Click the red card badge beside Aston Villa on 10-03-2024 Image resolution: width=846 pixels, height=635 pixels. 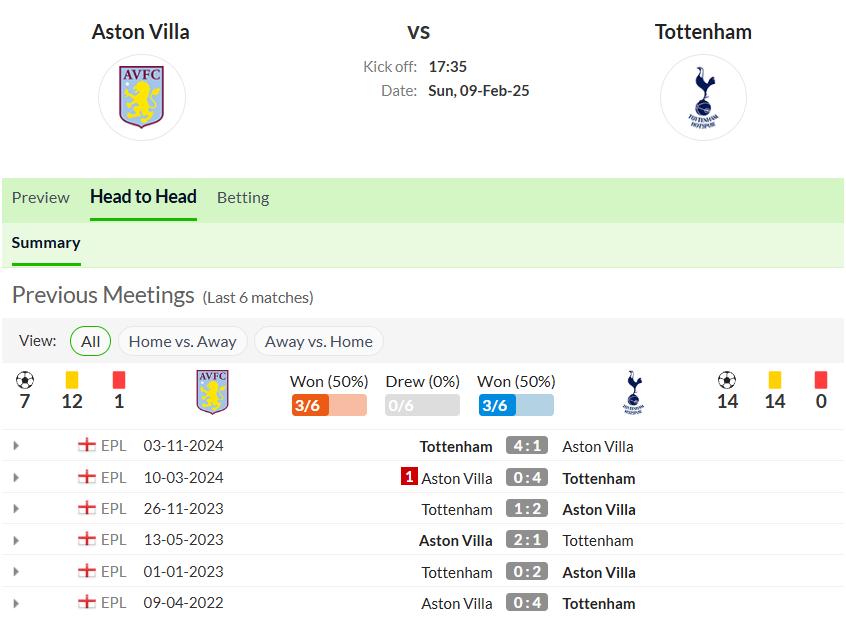[409, 476]
